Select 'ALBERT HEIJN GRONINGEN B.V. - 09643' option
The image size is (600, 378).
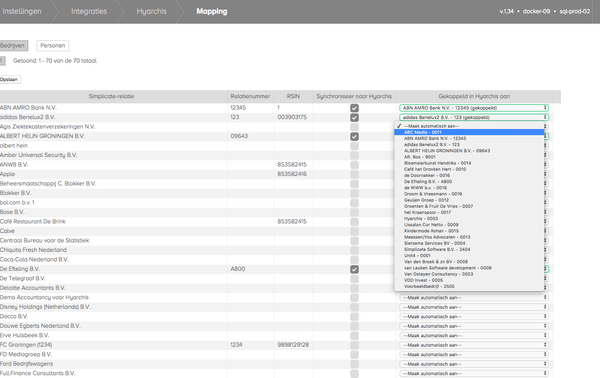point(469,151)
